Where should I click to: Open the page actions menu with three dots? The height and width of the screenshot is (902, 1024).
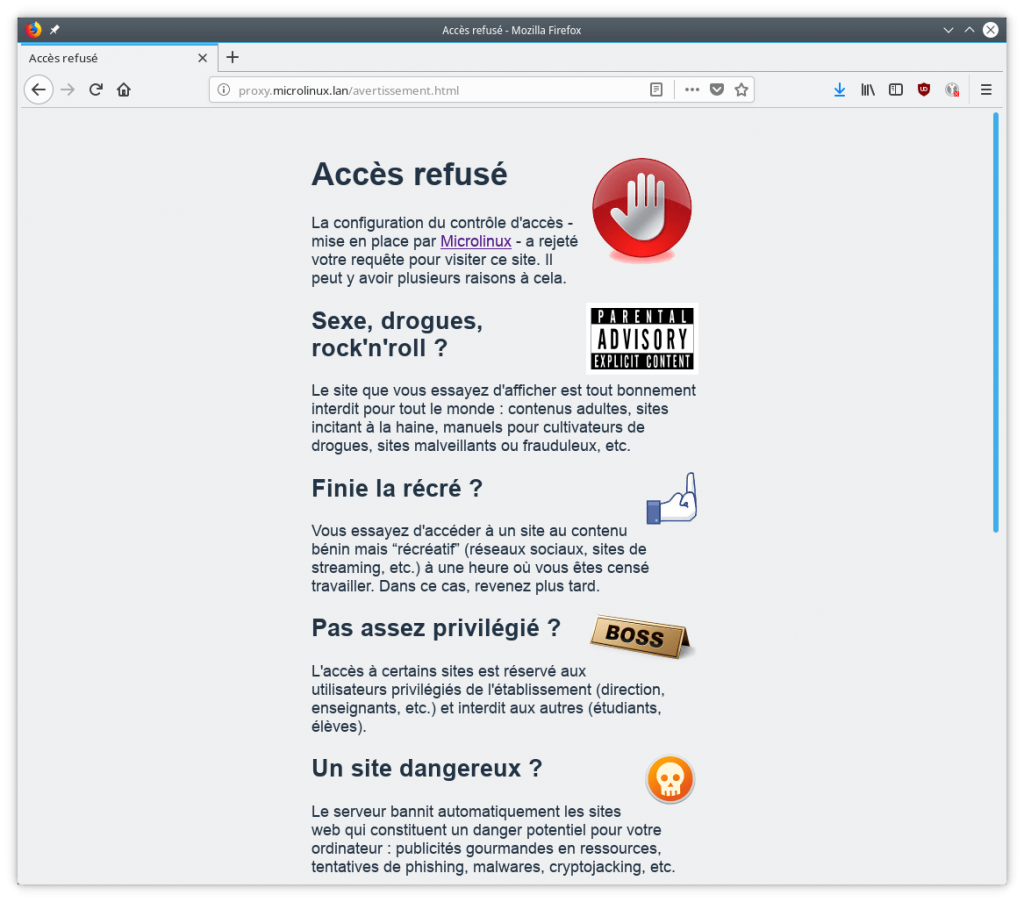click(691, 89)
